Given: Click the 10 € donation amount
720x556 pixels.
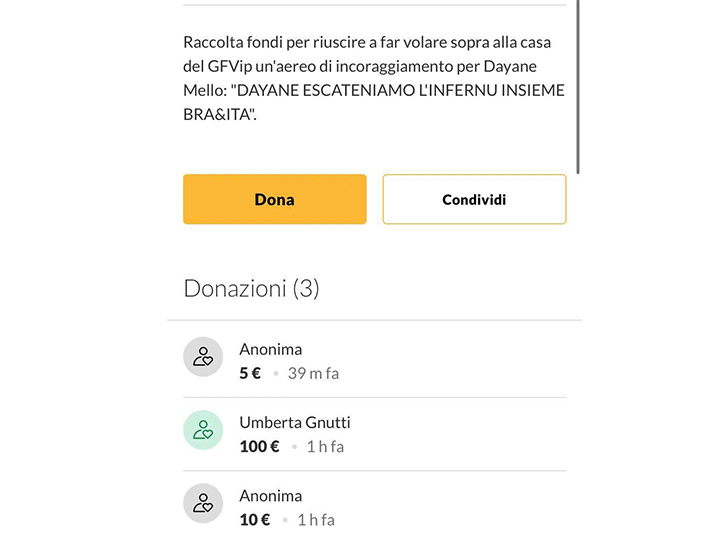Looking at the screenshot, I should pyautogui.click(x=255, y=519).
